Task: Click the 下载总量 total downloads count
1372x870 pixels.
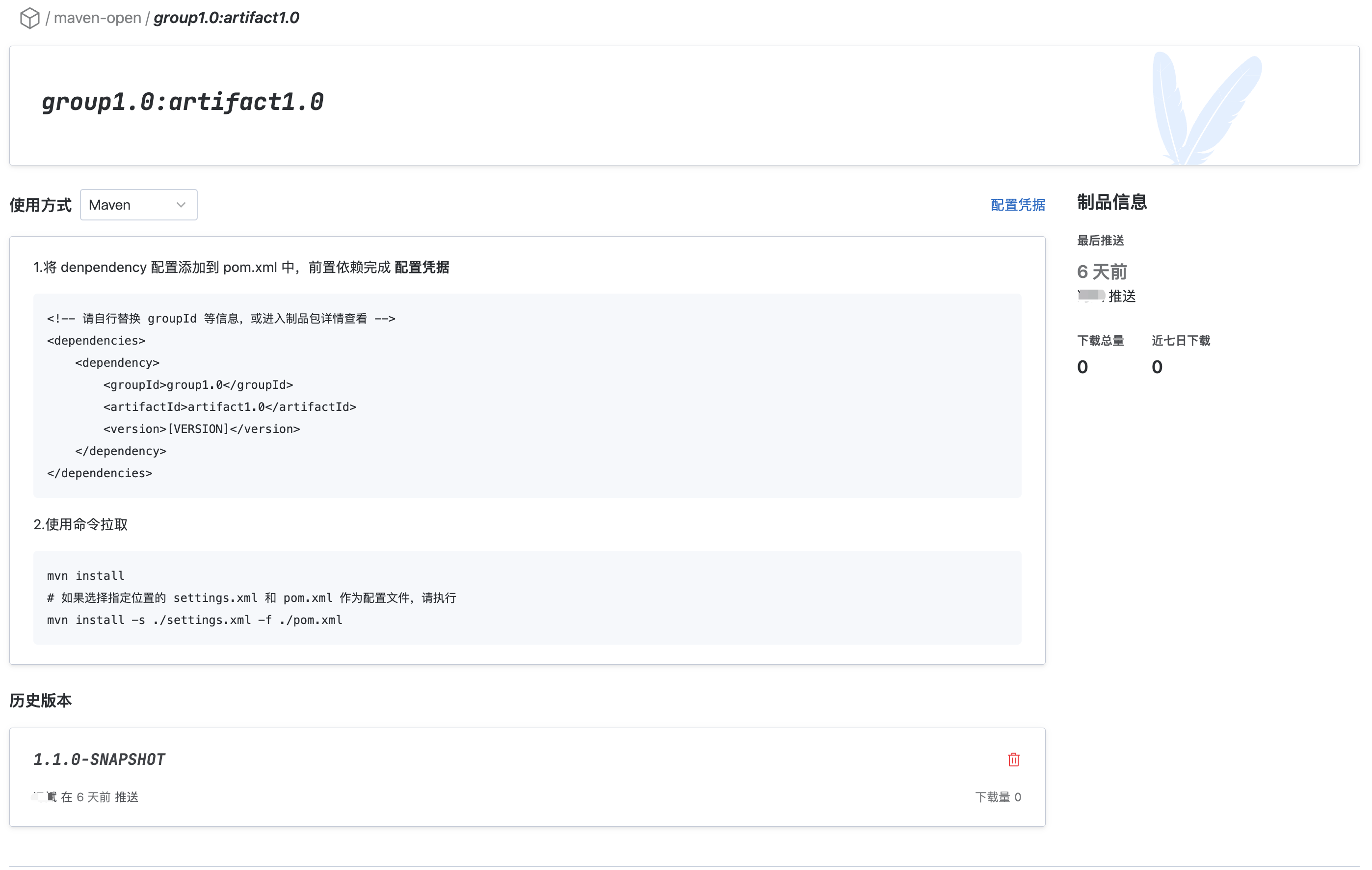Action: click(1082, 367)
